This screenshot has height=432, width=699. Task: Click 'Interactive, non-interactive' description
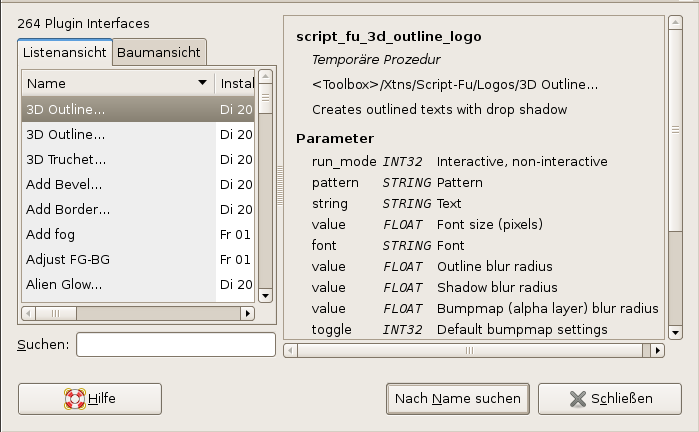522,161
